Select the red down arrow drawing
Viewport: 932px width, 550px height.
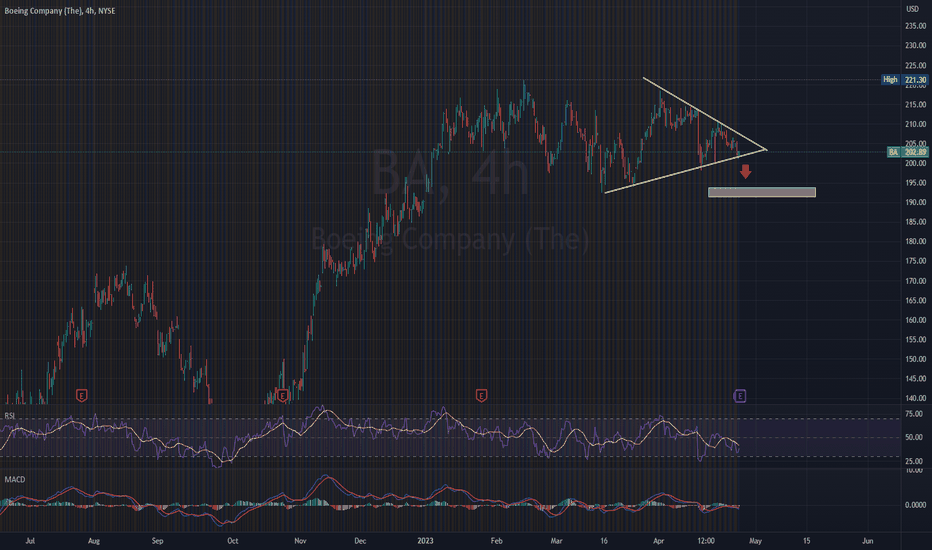pos(745,172)
